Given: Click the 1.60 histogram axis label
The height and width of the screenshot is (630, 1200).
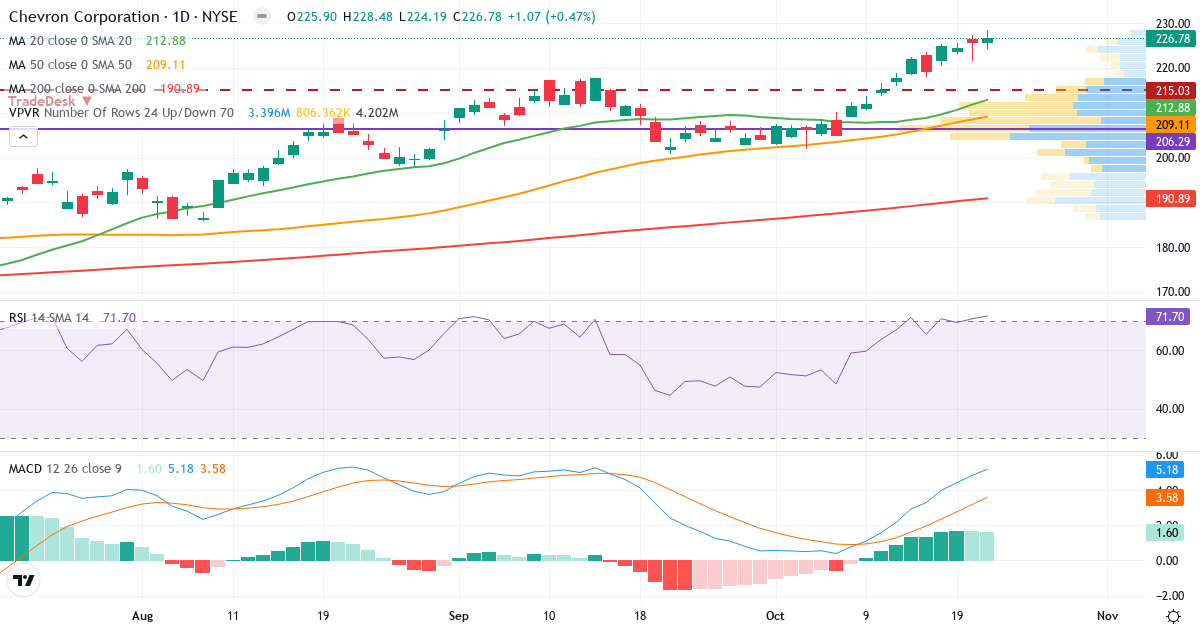Looking at the screenshot, I should 1165,533.
